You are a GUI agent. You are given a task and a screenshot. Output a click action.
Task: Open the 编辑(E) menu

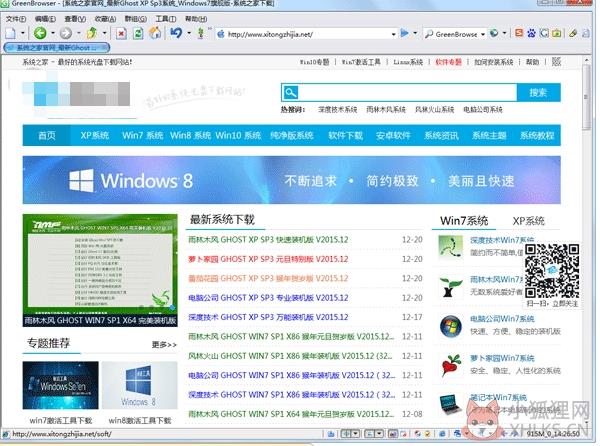click(x=45, y=19)
